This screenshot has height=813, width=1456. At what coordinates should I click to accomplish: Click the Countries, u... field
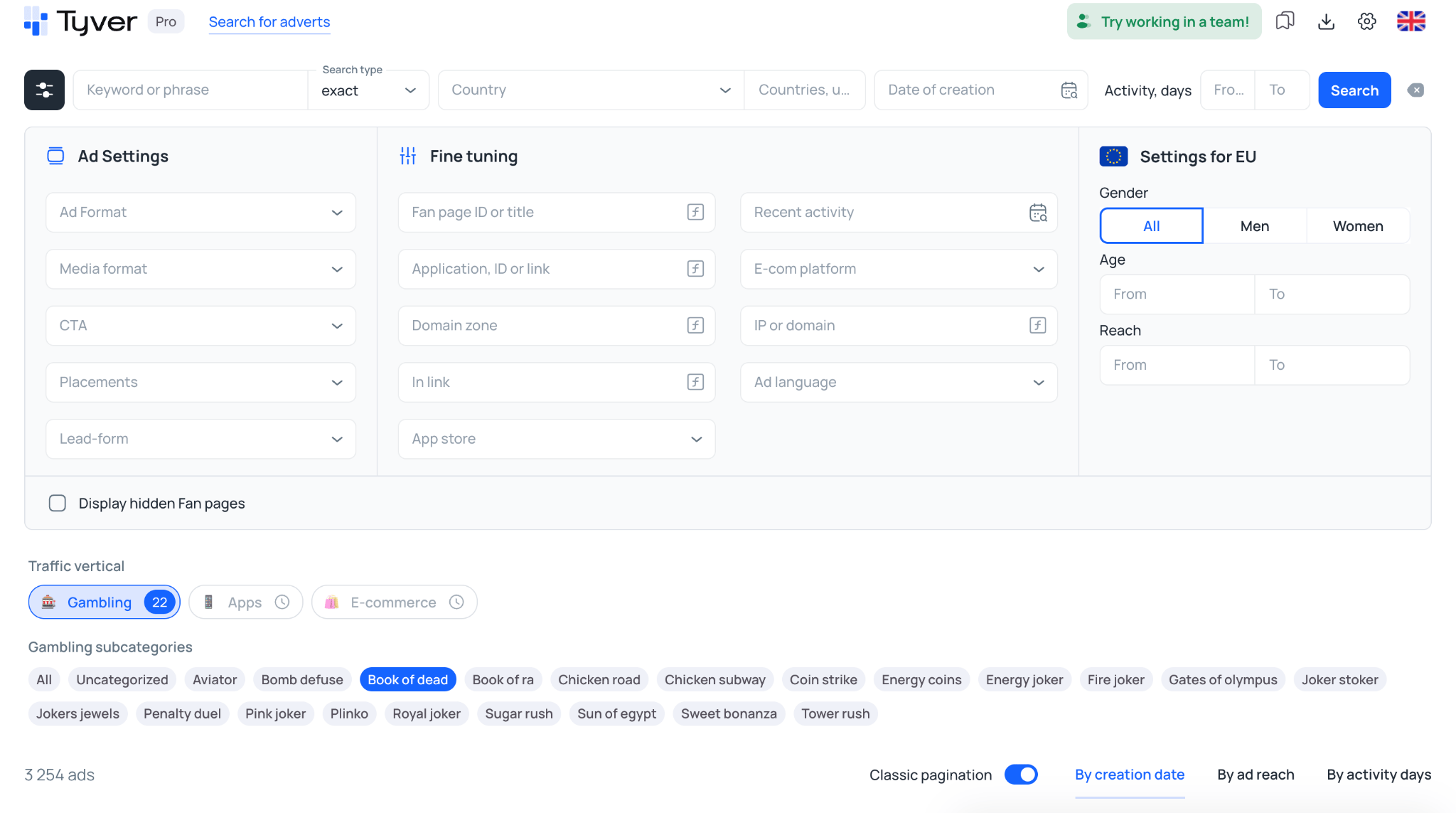(804, 90)
